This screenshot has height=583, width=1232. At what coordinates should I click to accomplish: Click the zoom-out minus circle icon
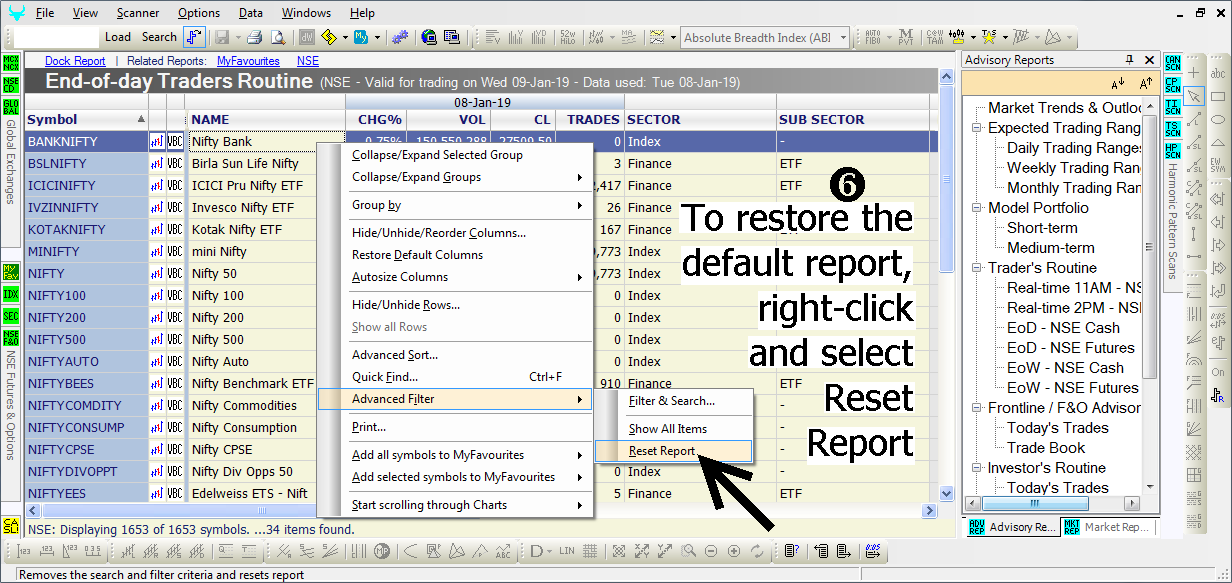click(x=711, y=551)
